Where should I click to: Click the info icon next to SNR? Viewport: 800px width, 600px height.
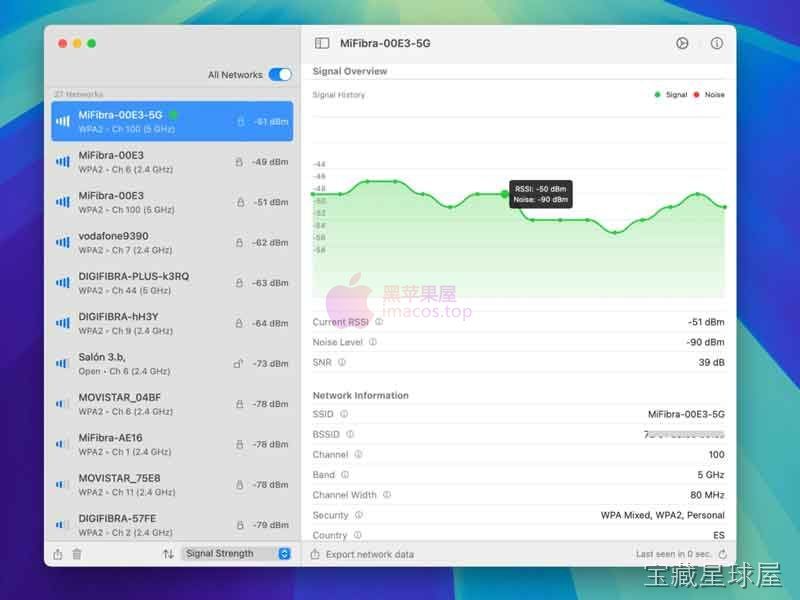pyautogui.click(x=342, y=362)
